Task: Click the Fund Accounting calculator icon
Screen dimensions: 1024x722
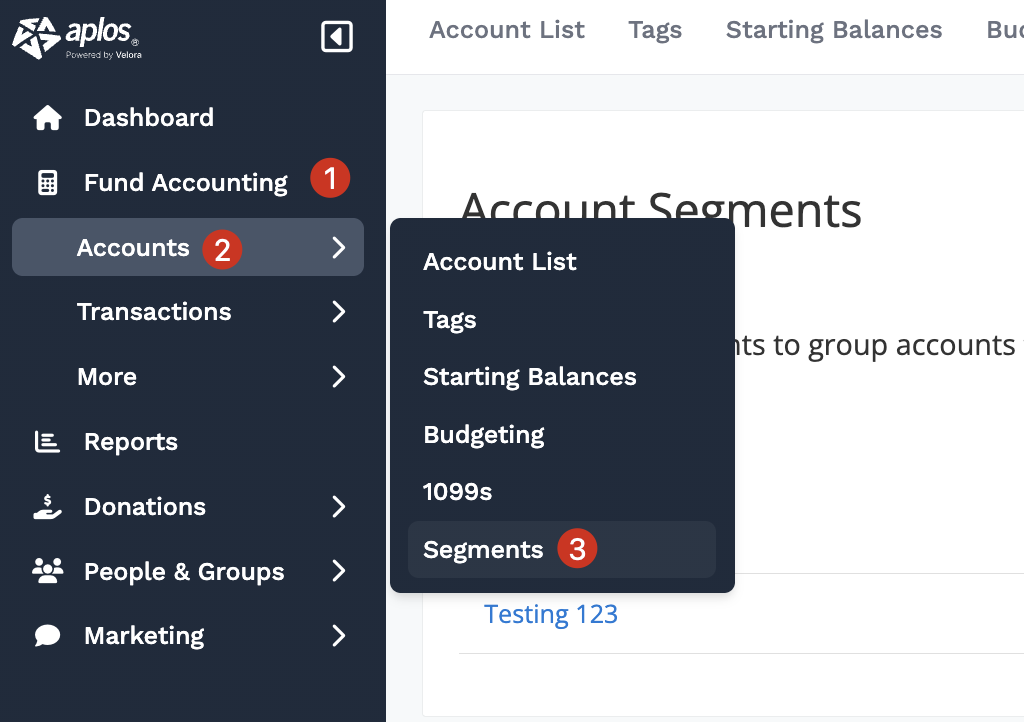Action: pyautogui.click(x=47, y=183)
